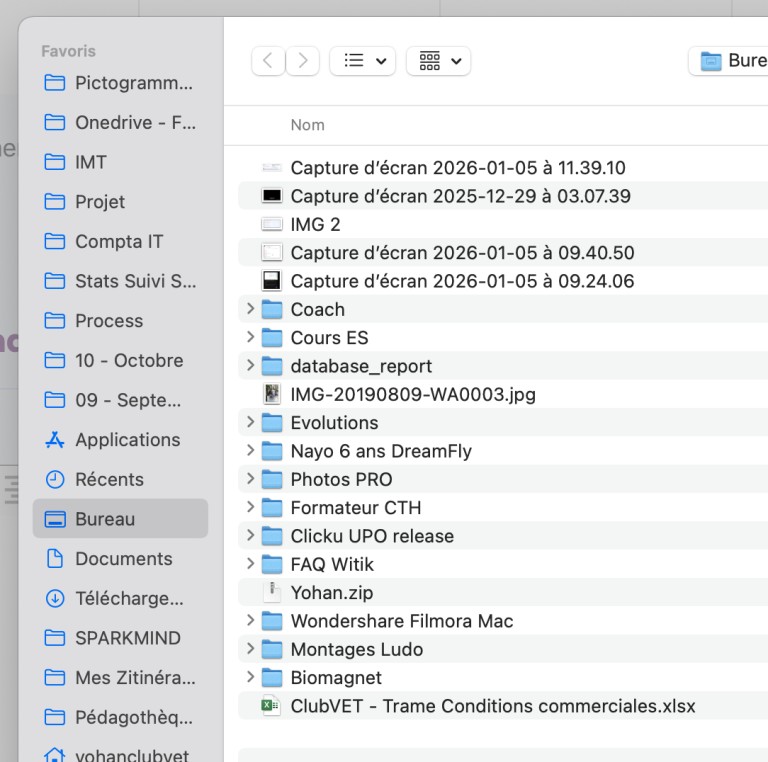
Task: Open Récents in the sidebar
Action: pos(109,480)
